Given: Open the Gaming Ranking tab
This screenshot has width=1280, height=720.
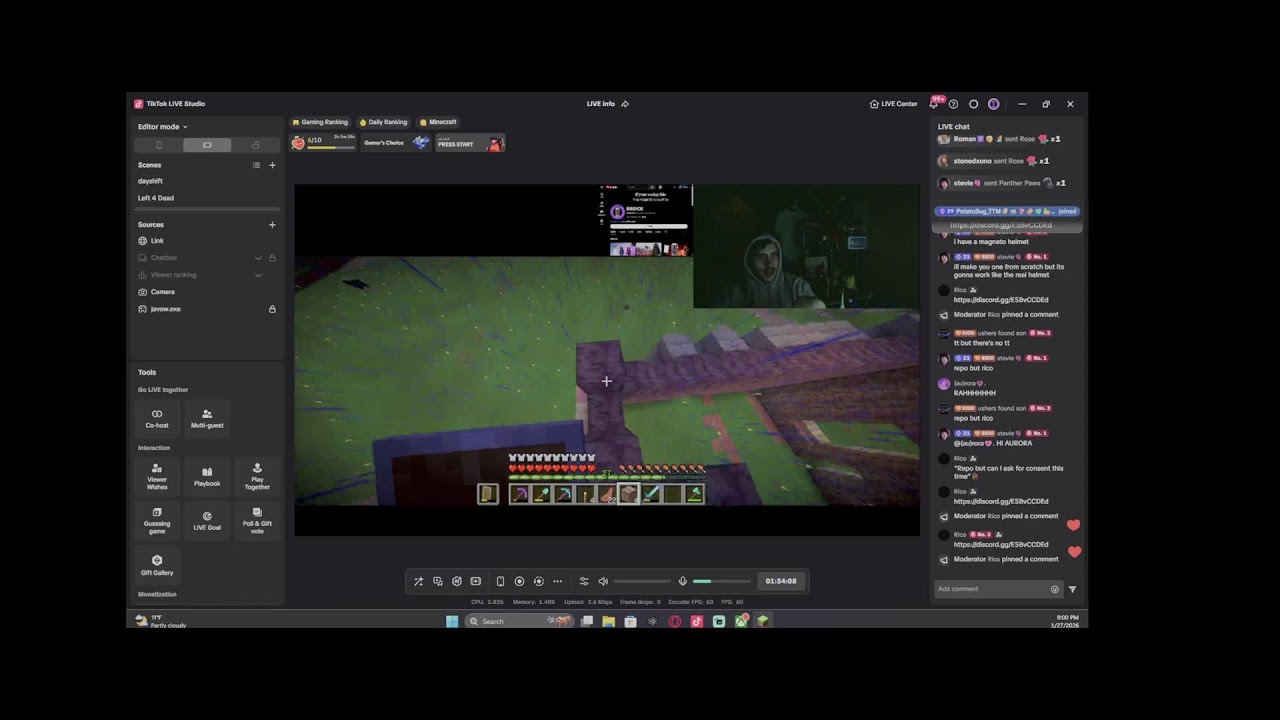Looking at the screenshot, I should coord(320,122).
